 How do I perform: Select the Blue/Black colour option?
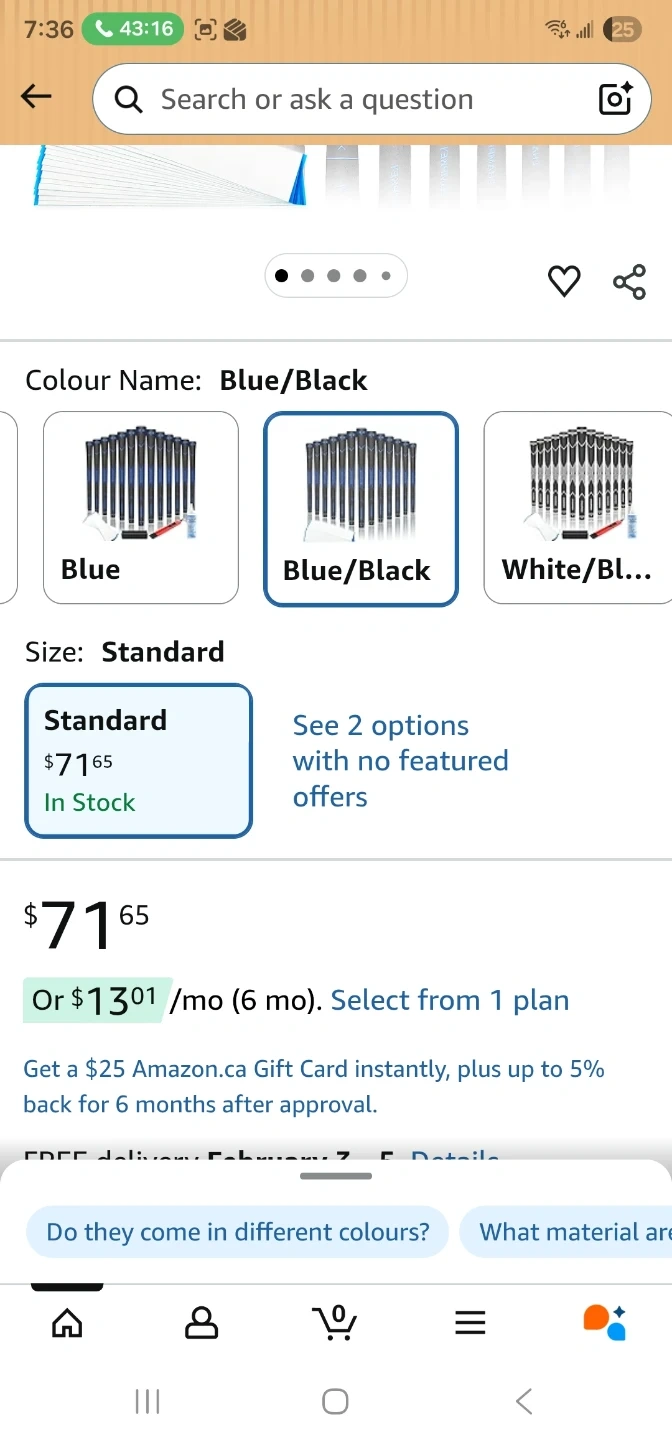(361, 508)
